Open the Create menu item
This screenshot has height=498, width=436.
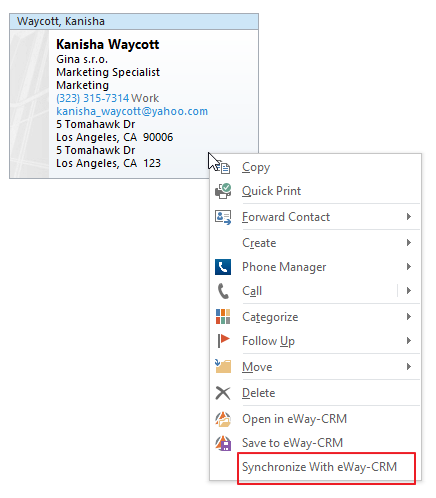point(315,243)
